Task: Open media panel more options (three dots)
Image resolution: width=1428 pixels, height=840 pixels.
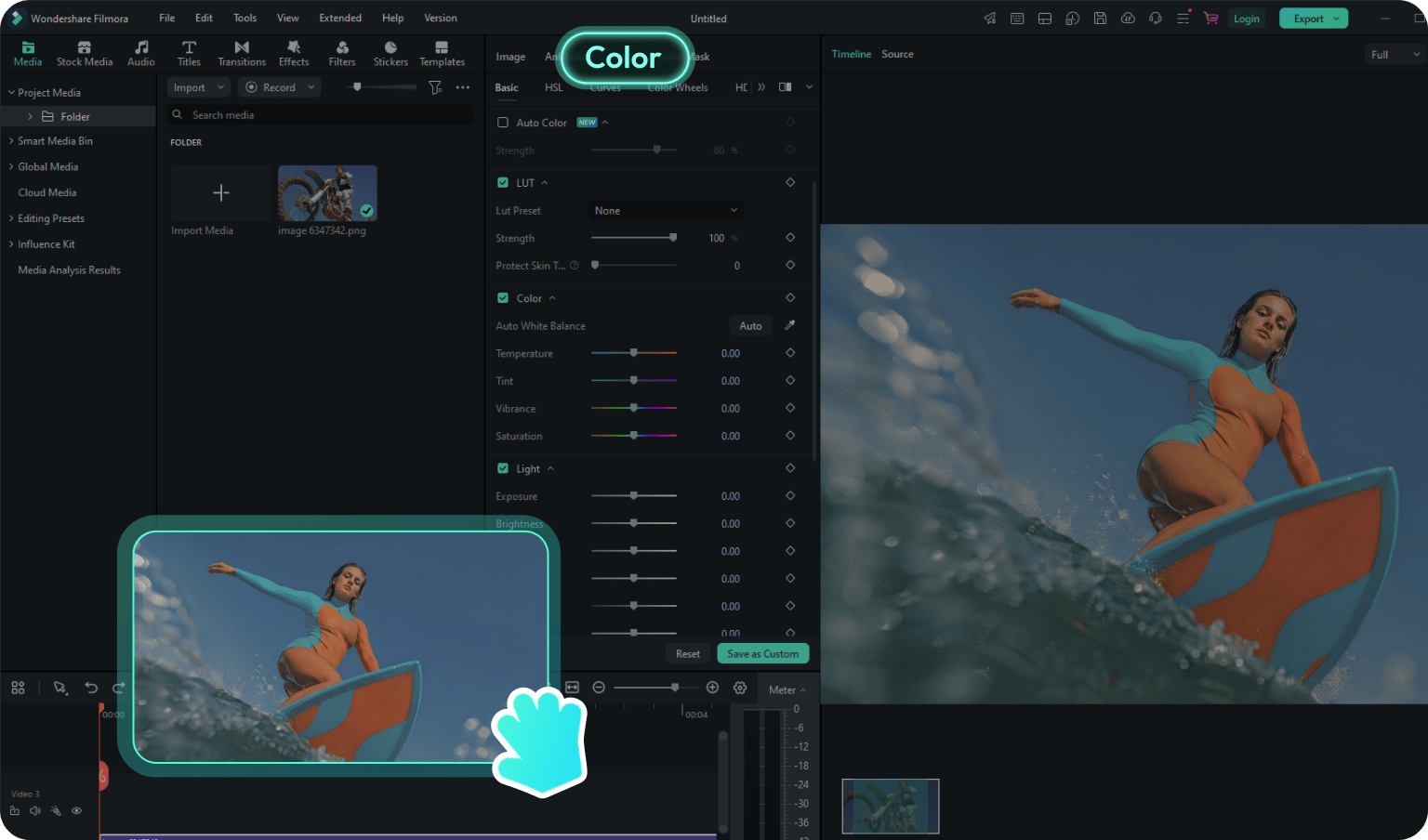Action: pyautogui.click(x=463, y=87)
